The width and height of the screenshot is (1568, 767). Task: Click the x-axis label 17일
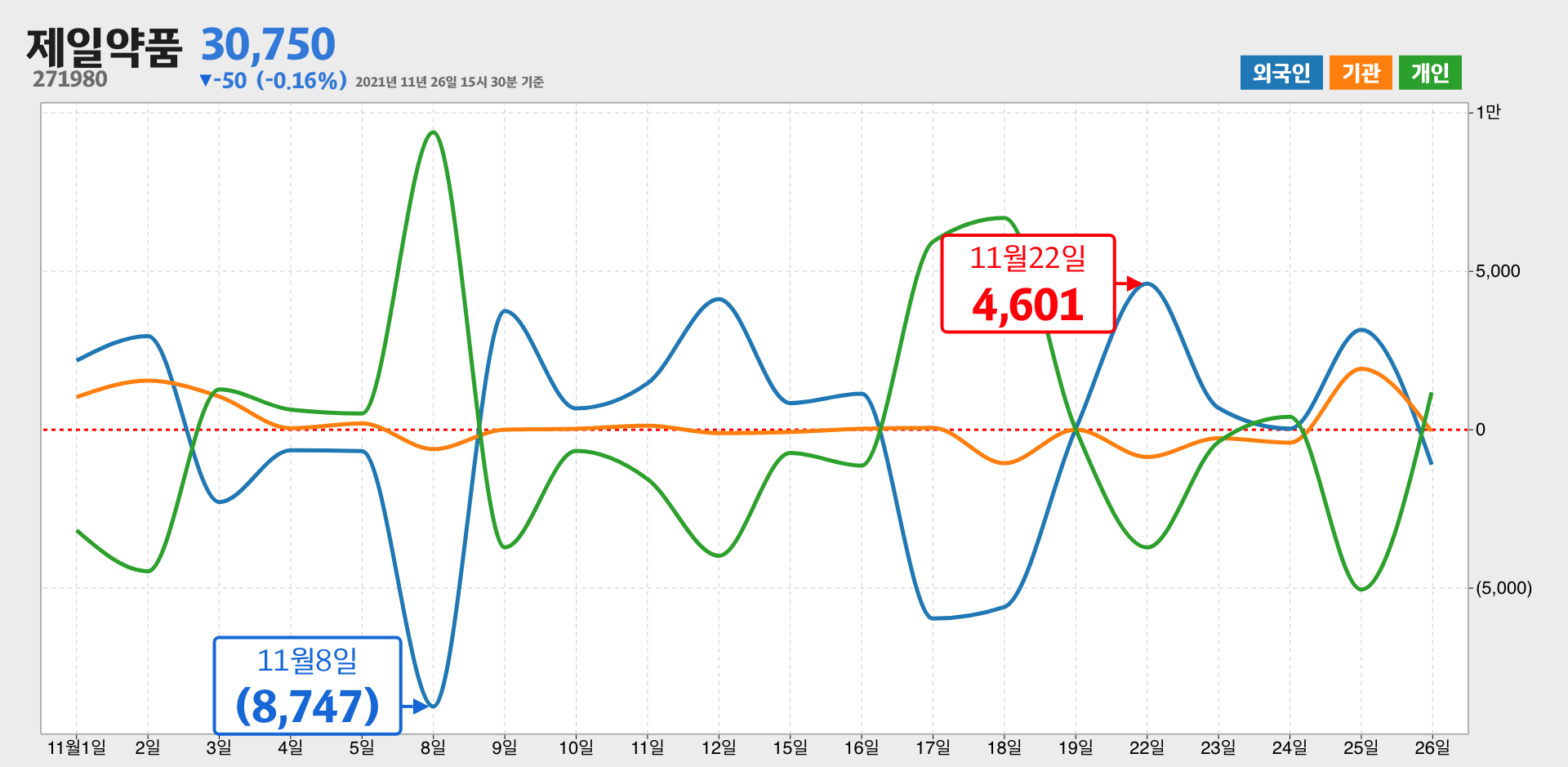tap(933, 747)
